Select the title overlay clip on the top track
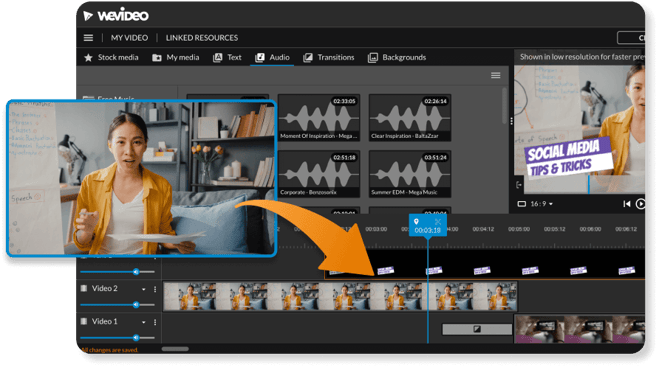Viewport: 659px width, 367px height. click(x=485, y=265)
